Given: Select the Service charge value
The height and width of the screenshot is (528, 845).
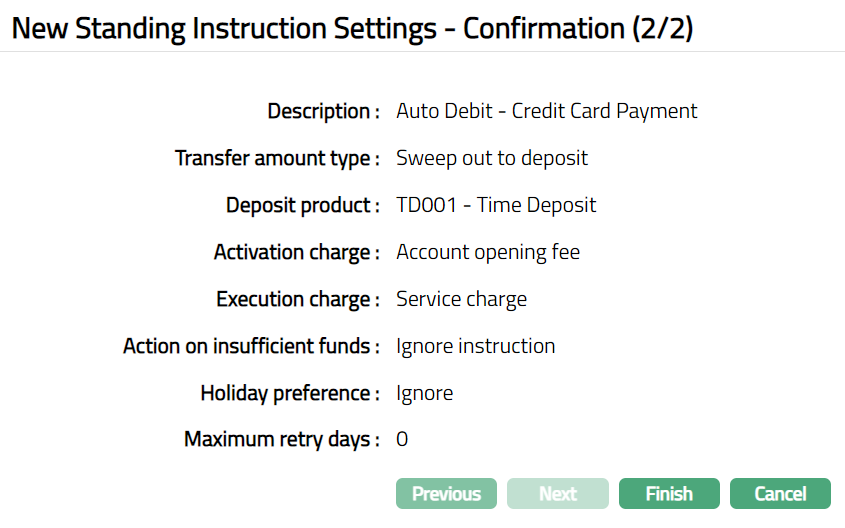Looking at the screenshot, I should click(461, 299).
